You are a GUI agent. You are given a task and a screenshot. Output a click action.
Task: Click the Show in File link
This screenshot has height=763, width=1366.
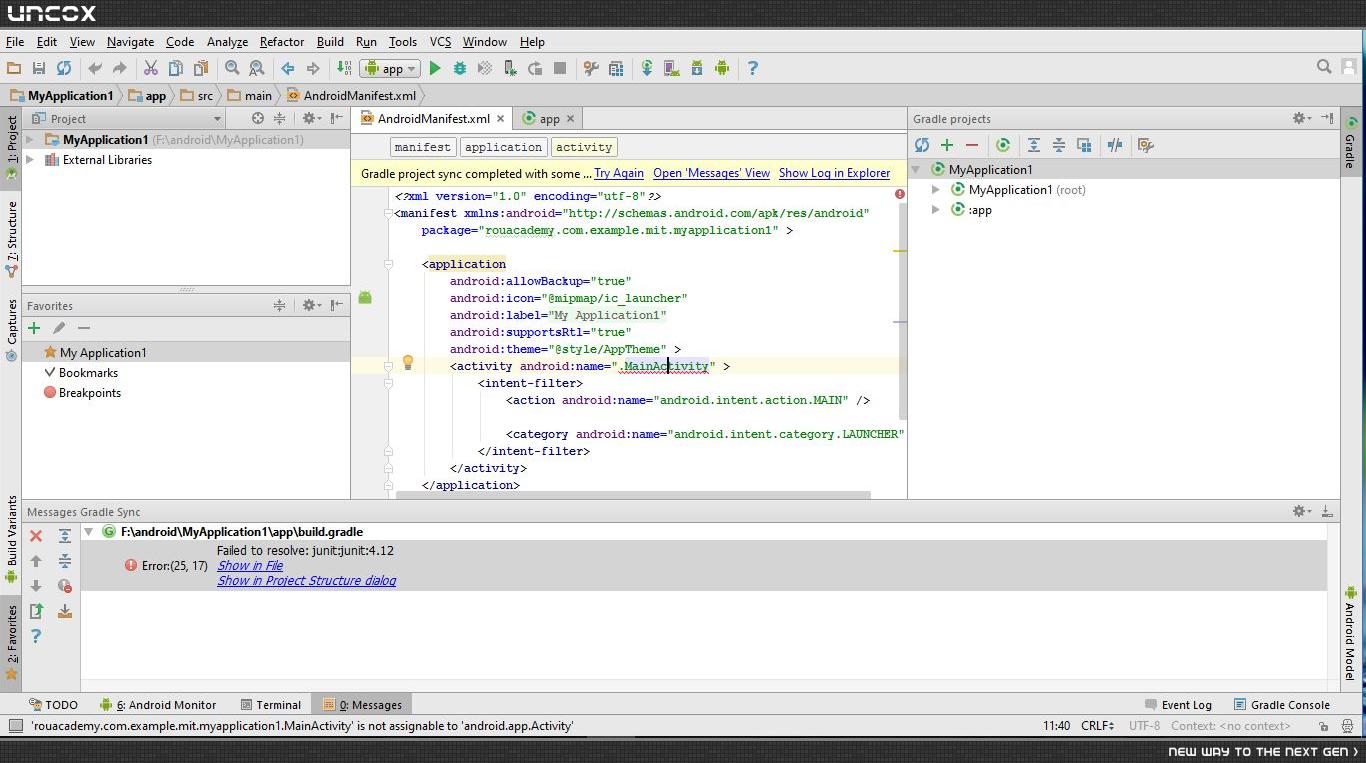pyautogui.click(x=250, y=566)
